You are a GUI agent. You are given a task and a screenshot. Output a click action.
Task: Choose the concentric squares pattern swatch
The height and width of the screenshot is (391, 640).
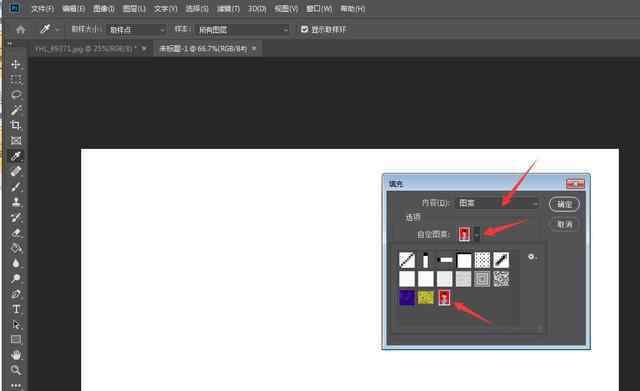(482, 279)
